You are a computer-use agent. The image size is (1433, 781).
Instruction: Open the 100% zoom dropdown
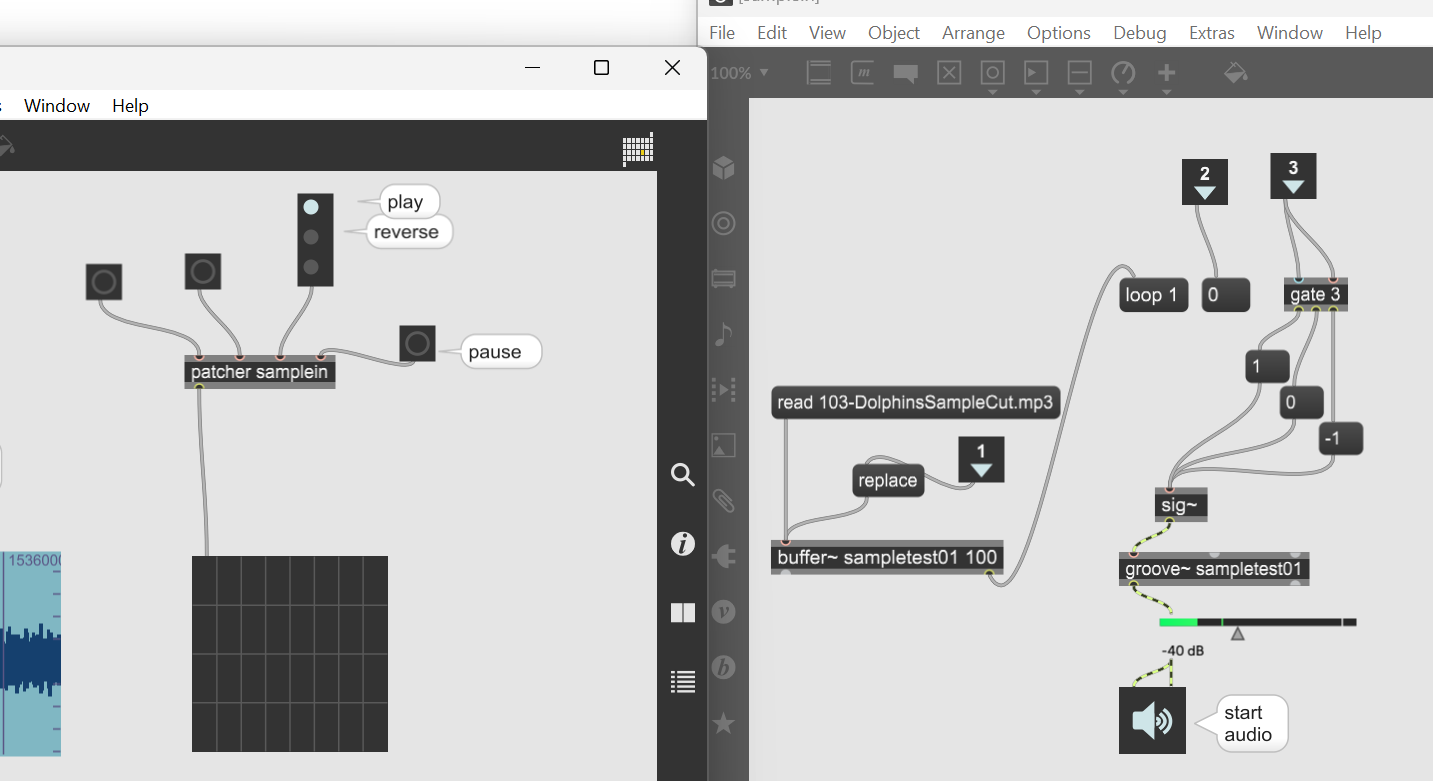point(739,73)
